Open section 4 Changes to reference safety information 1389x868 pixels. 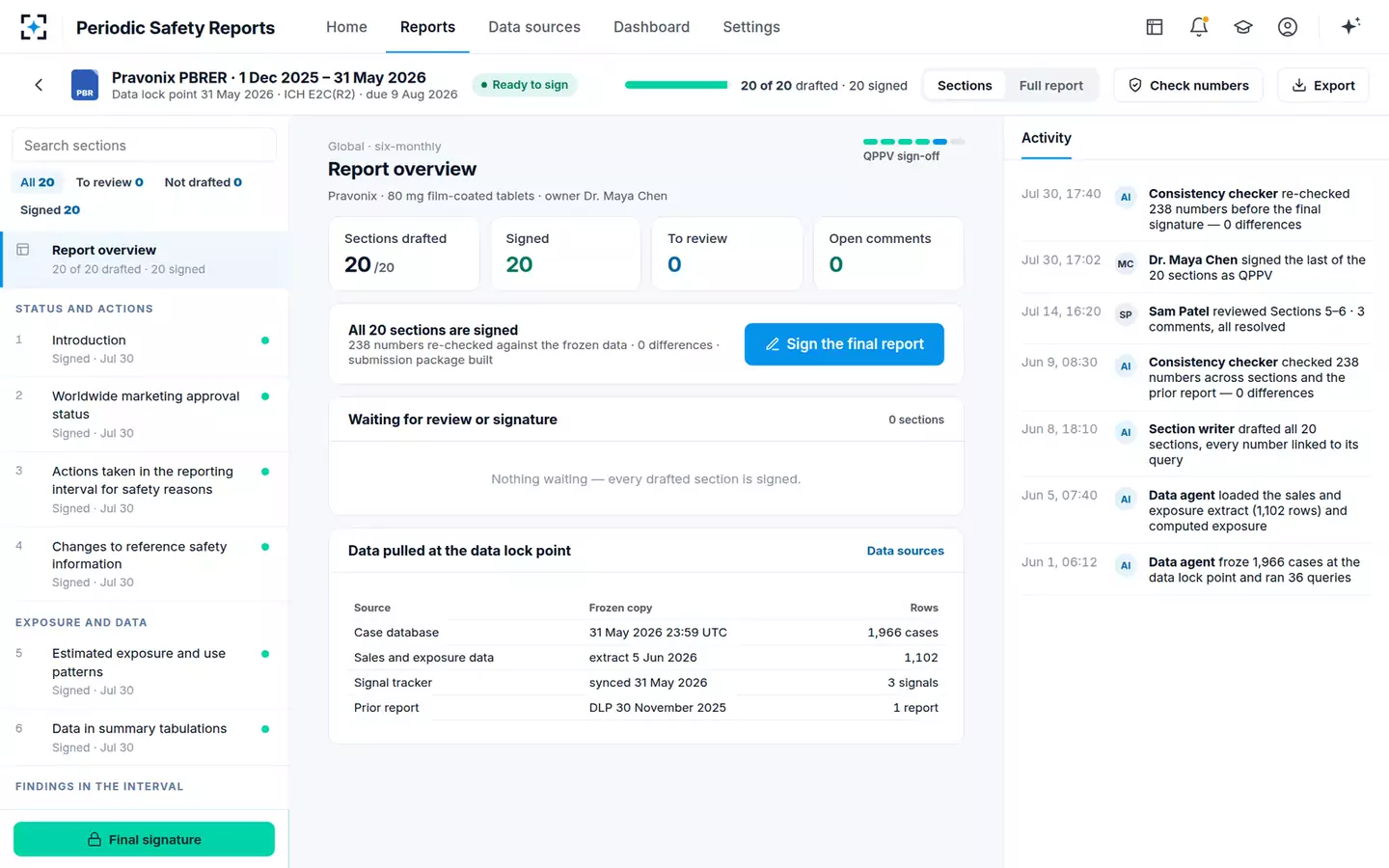[x=145, y=564]
